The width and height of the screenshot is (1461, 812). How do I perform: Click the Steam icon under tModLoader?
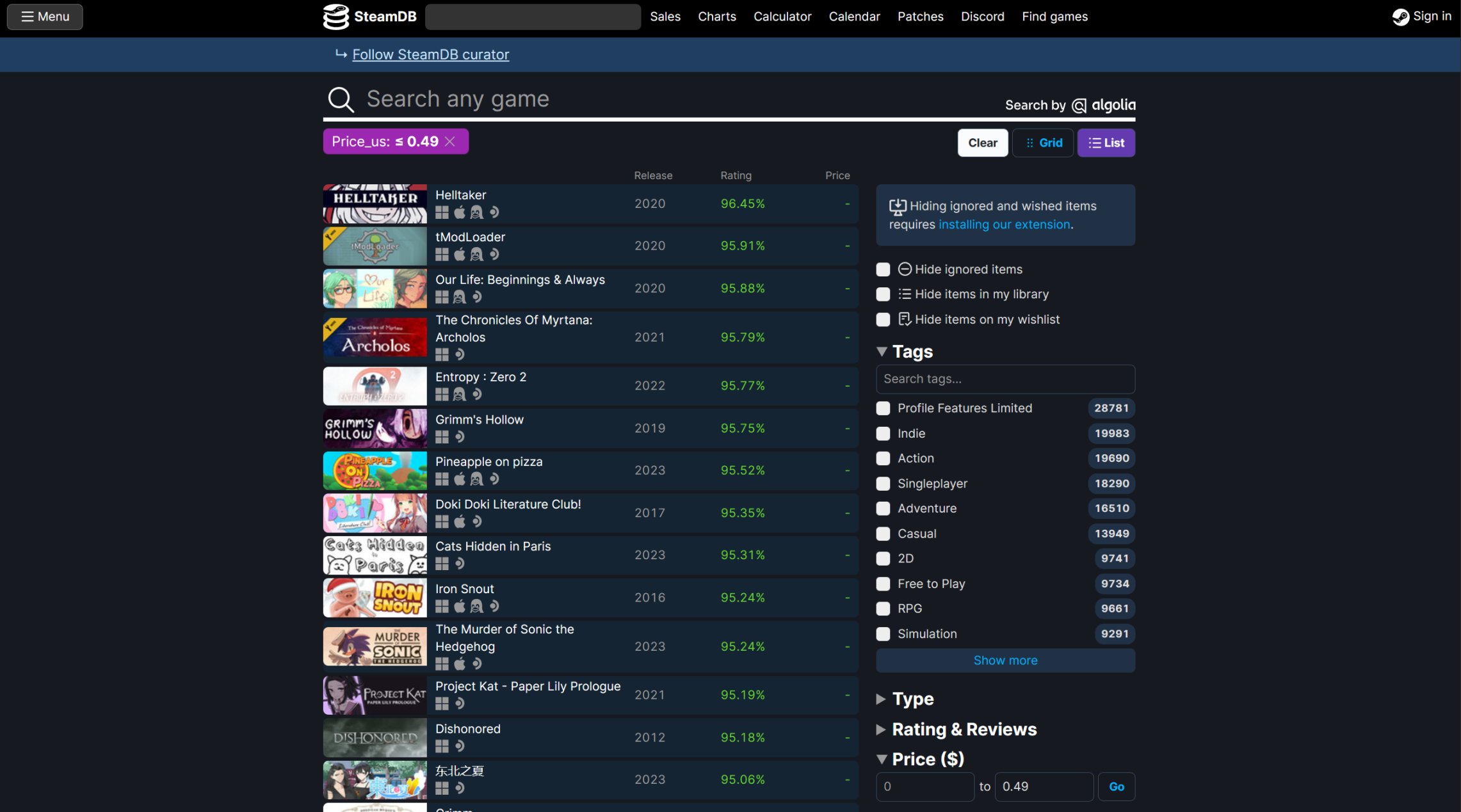coord(494,255)
